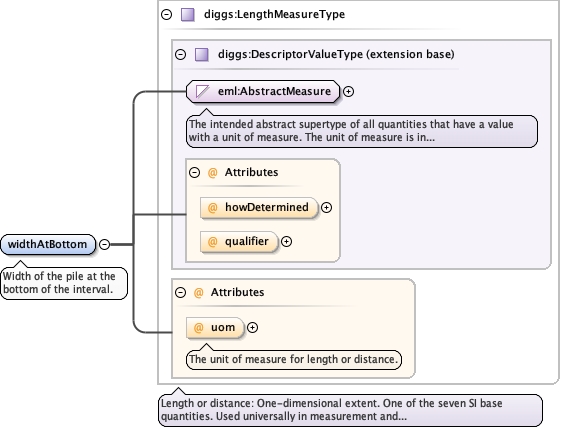Expand the qualifier attribute
561x430 pixels.
pos(286,242)
